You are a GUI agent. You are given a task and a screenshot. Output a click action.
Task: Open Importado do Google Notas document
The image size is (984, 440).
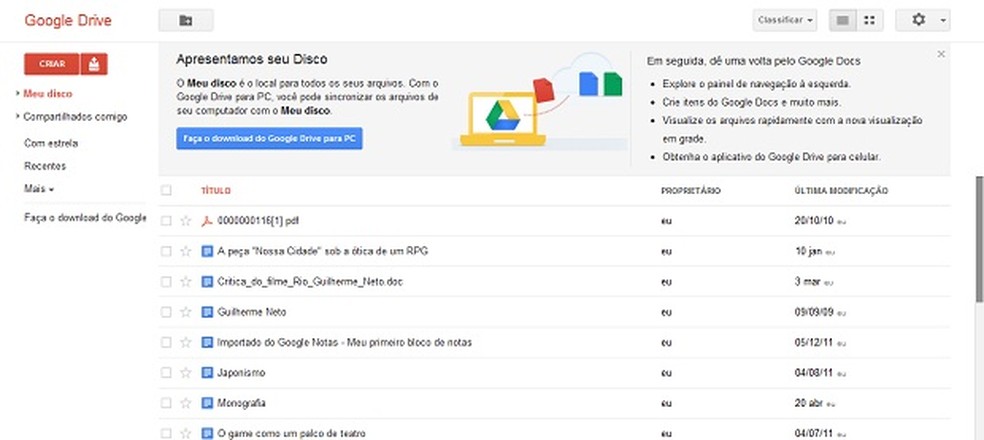345,343
